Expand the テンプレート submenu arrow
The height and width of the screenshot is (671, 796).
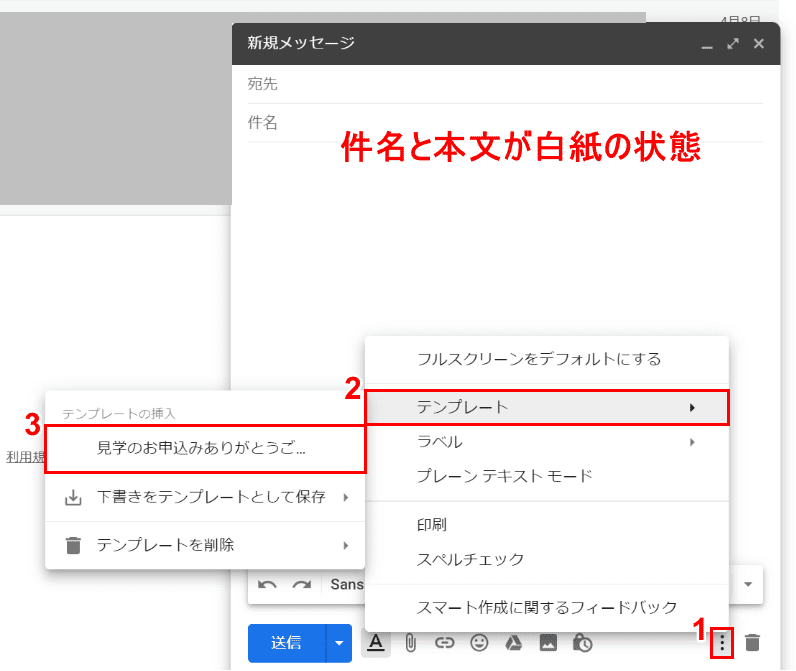[x=692, y=408]
